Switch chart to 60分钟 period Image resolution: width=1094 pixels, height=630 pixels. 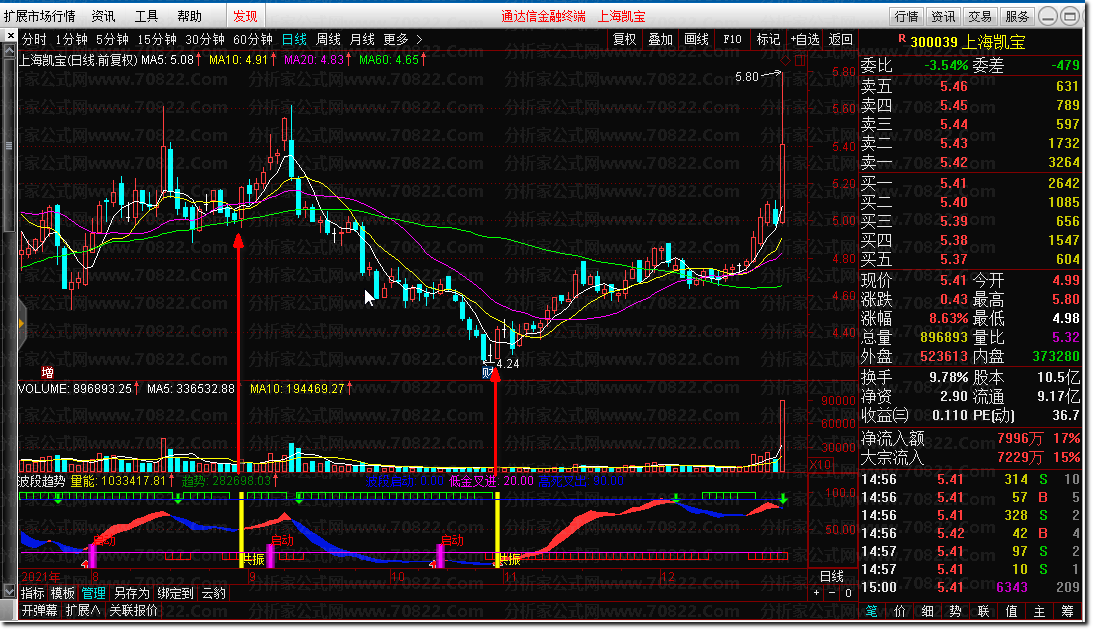pyautogui.click(x=253, y=40)
